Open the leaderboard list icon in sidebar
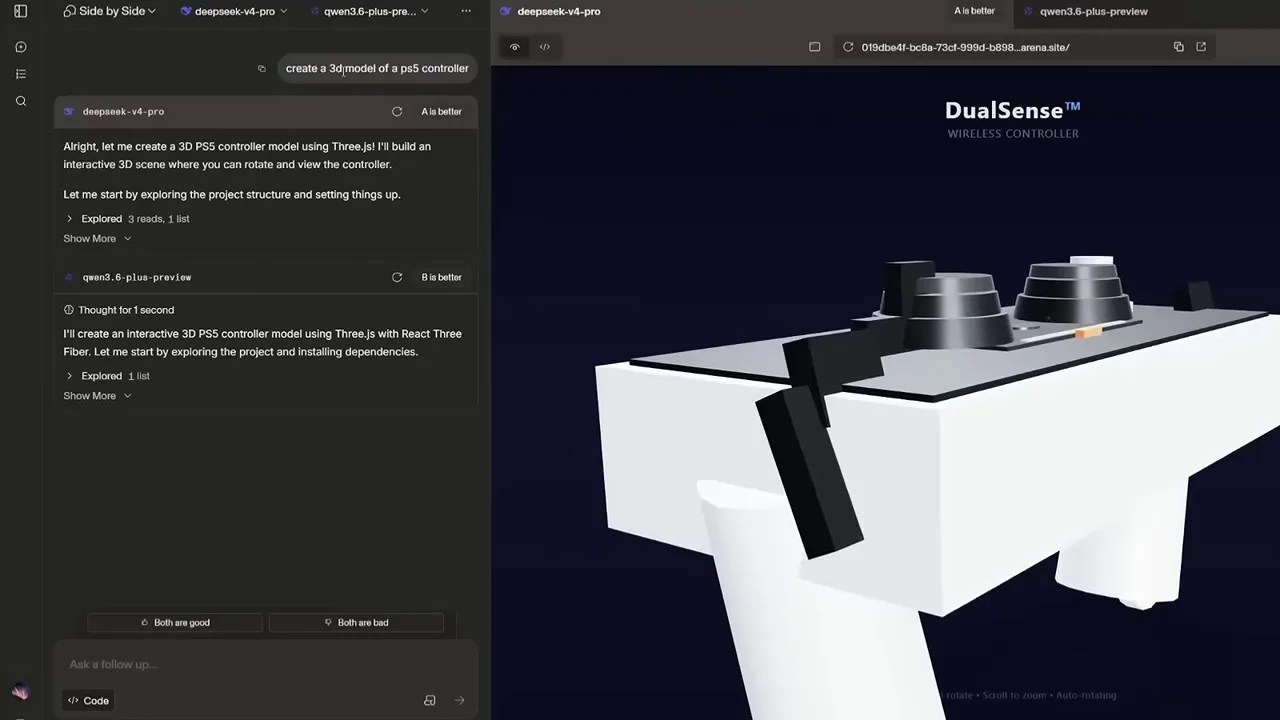Viewport: 1280px width, 720px height. click(x=21, y=74)
